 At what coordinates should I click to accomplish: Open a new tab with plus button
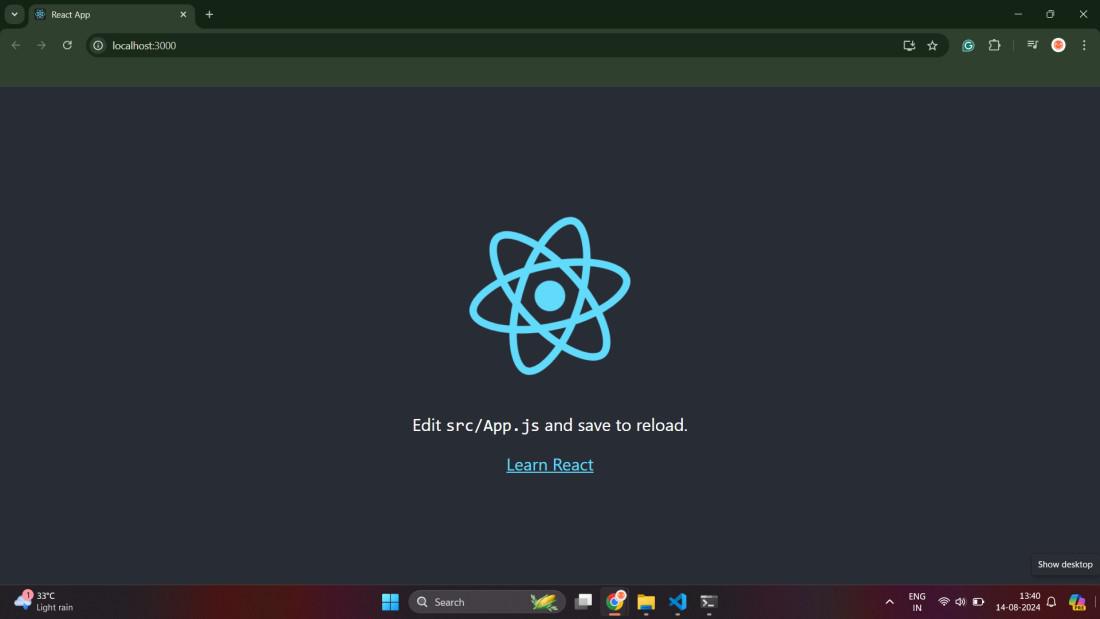[x=209, y=14]
